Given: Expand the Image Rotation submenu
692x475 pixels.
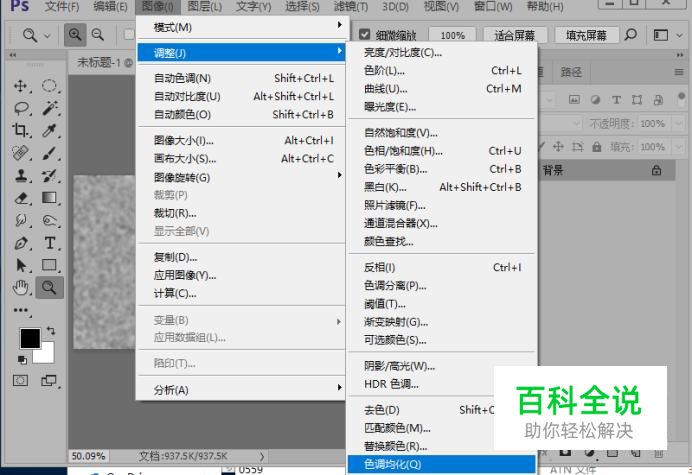Looking at the screenshot, I should pyautogui.click(x=242, y=177).
